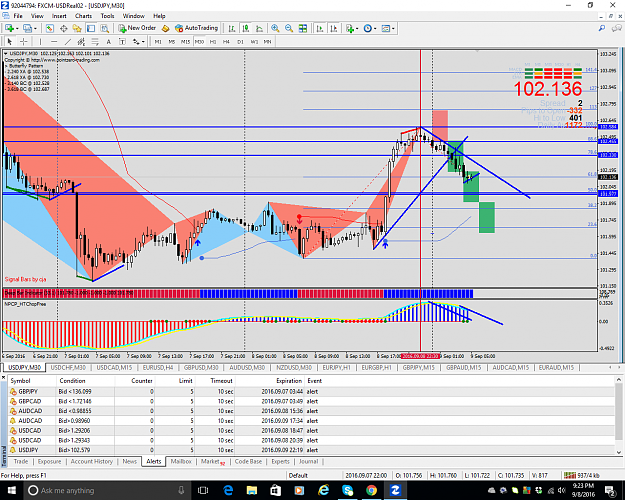Switch to the GBPAUD,M15 chart tab
Screen dimensions: 625x500
point(463,367)
